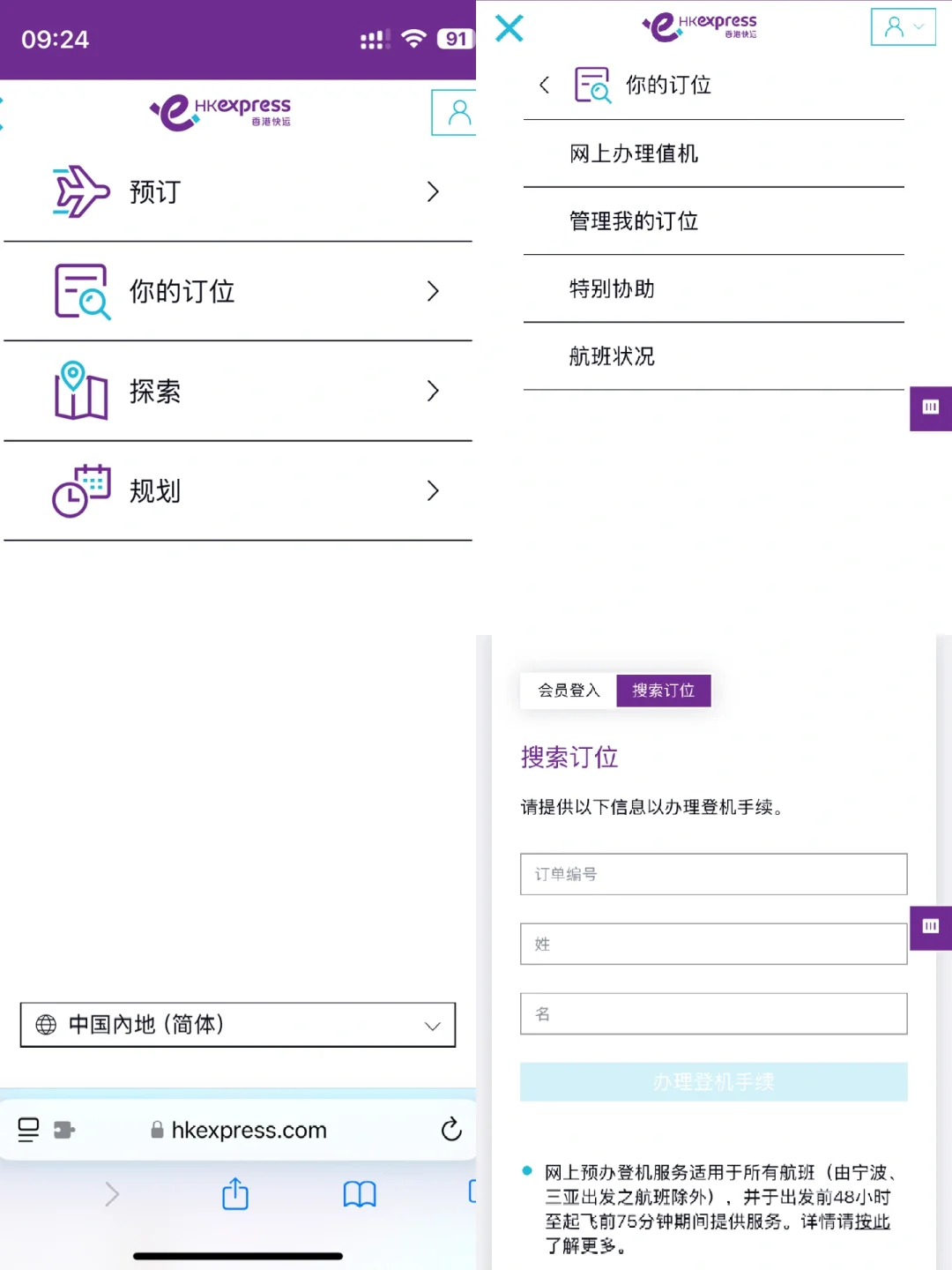This screenshot has width=952, height=1270.
Task: Click the purple side feedback tab
Action: click(930, 408)
